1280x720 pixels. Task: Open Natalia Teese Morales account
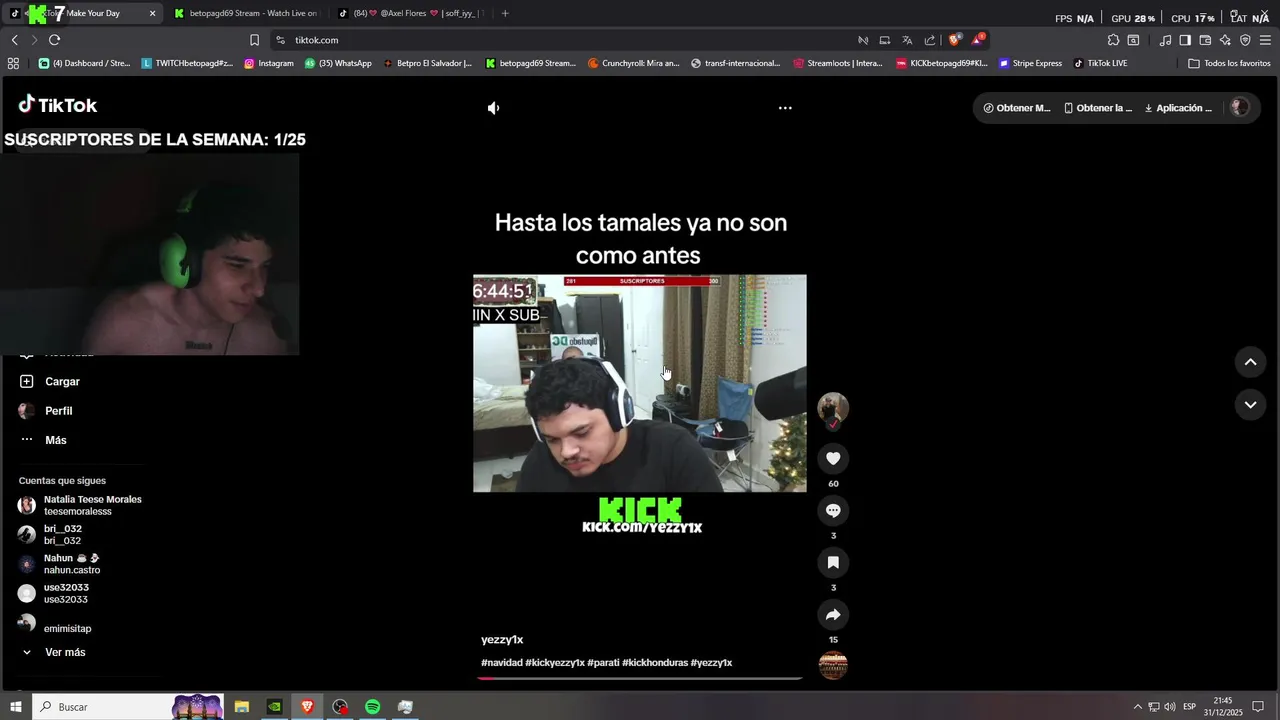80,505
